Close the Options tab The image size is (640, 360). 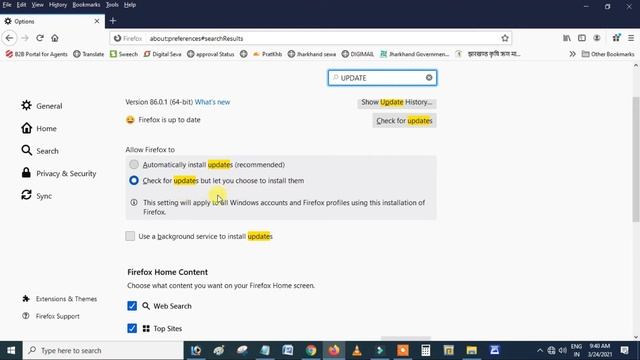97,21
